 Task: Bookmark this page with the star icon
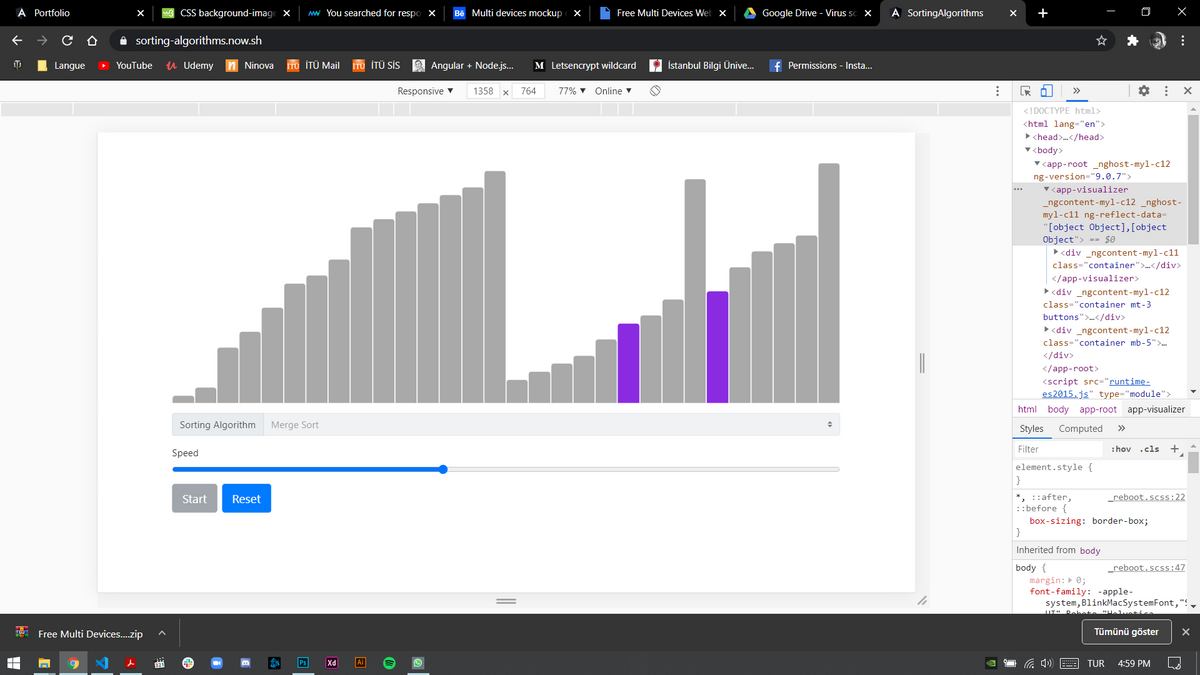(1101, 41)
